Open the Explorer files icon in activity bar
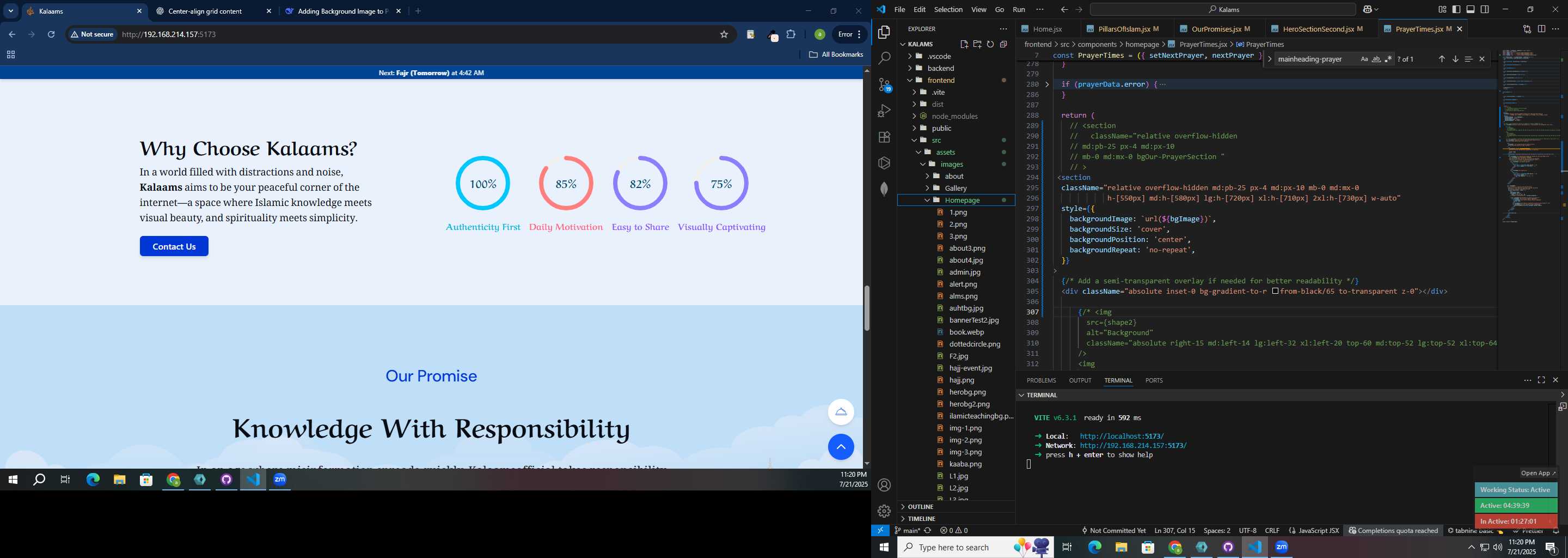 click(x=884, y=32)
